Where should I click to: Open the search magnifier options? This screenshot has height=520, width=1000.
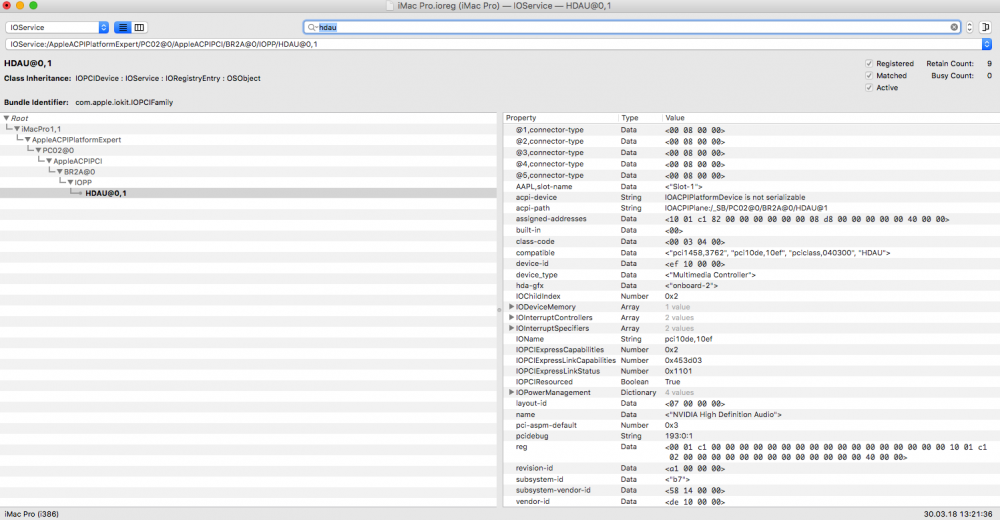coord(312,27)
